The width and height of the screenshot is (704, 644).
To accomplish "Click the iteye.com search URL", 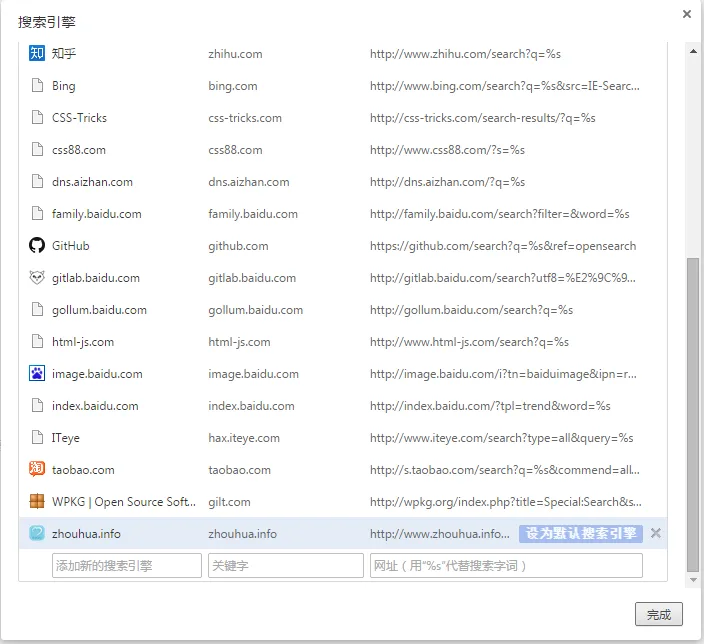I will pos(502,438).
